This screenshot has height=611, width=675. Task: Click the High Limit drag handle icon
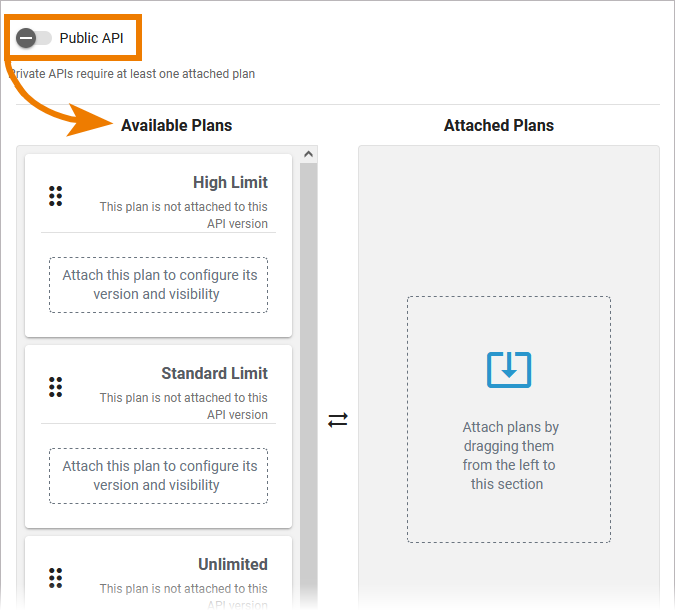pyautogui.click(x=56, y=196)
